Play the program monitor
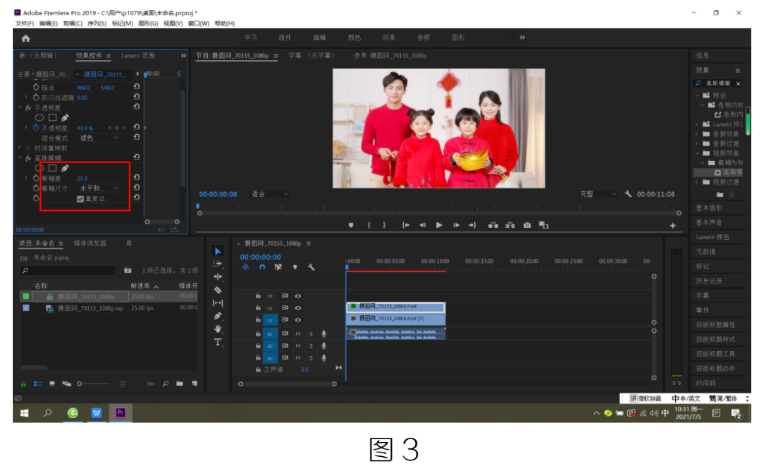 tap(439, 225)
